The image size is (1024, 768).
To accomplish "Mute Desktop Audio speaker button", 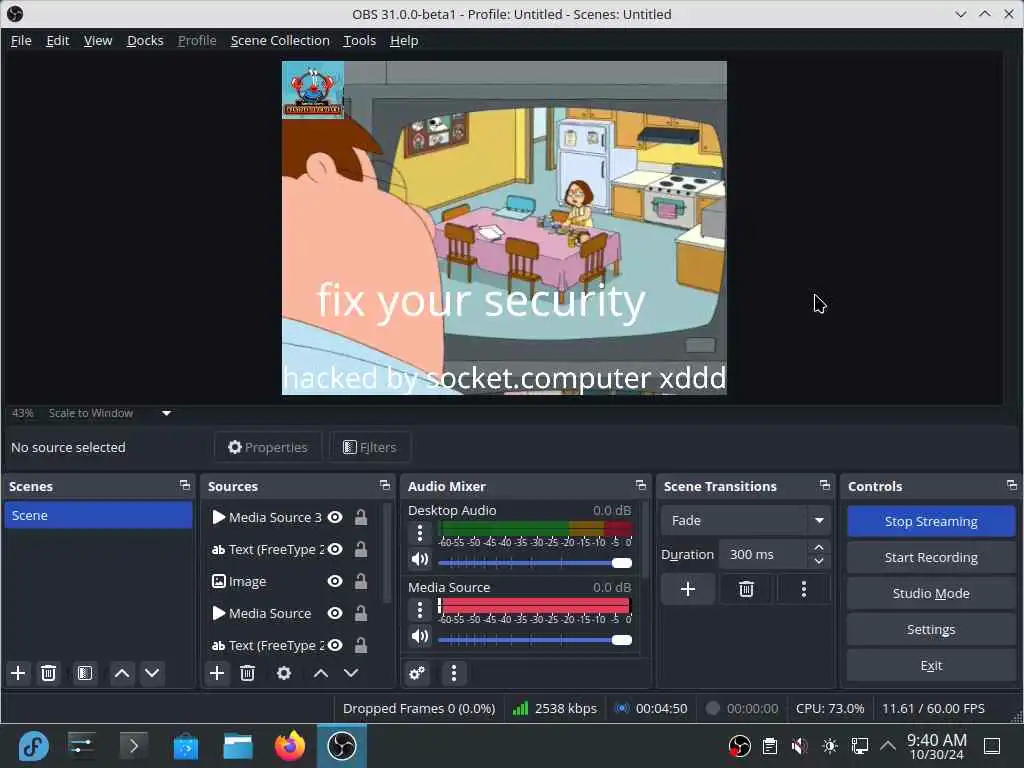I will (x=420, y=560).
